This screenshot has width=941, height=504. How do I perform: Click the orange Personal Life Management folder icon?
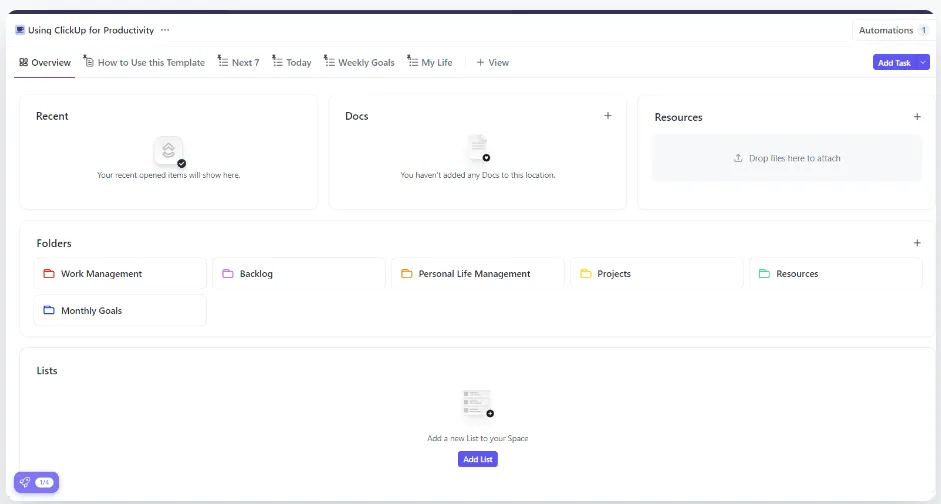click(407, 274)
